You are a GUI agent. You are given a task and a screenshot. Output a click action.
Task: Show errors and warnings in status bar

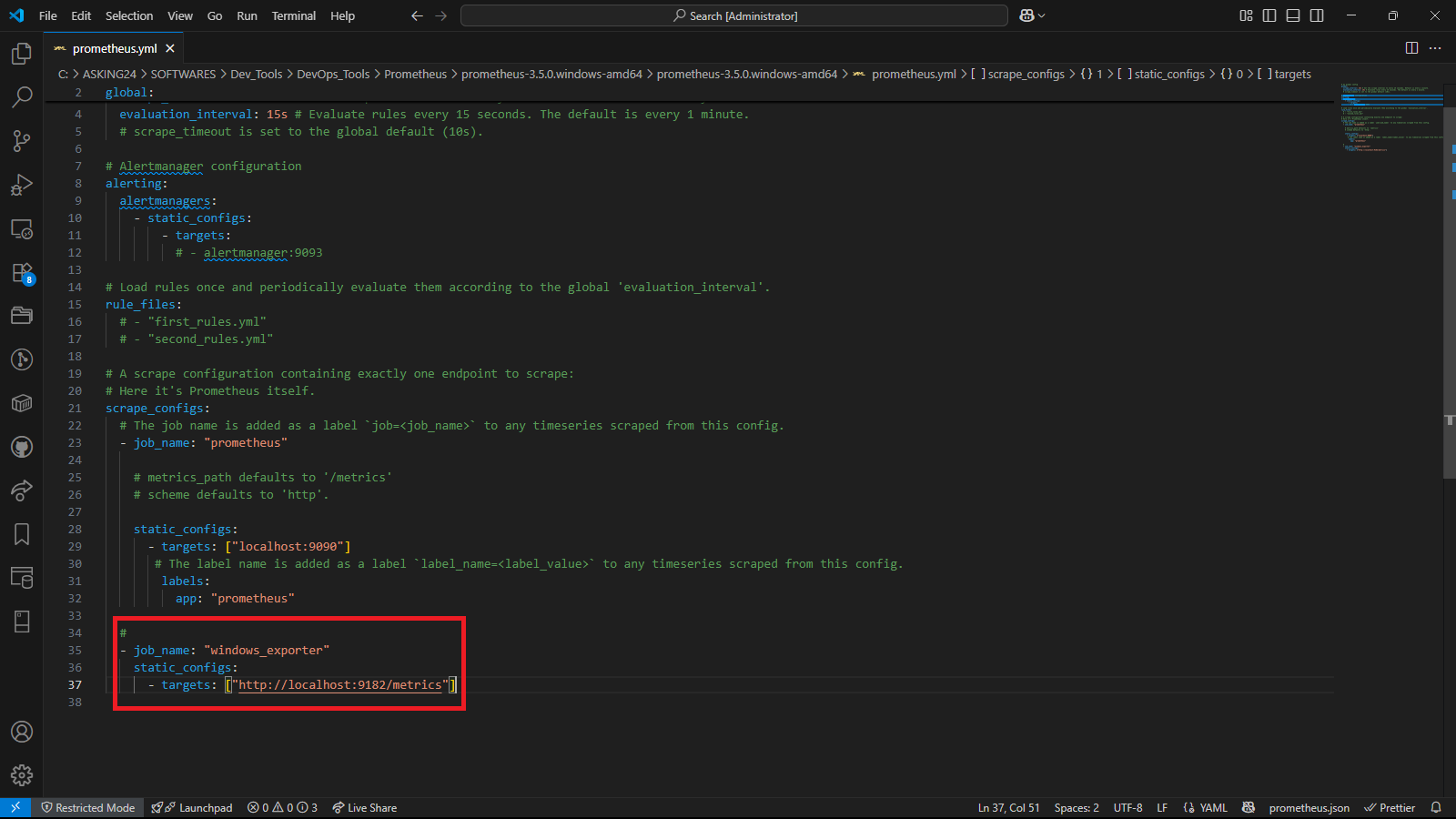pyautogui.click(x=282, y=807)
